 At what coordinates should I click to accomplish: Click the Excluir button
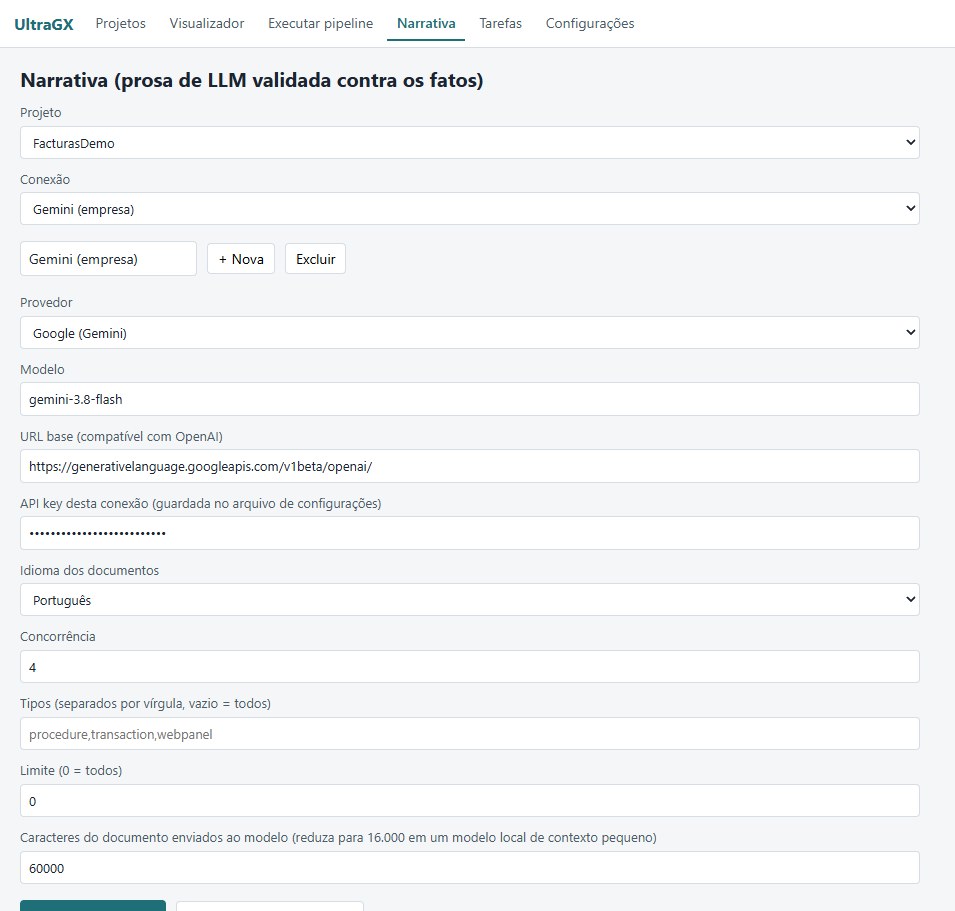click(x=315, y=259)
